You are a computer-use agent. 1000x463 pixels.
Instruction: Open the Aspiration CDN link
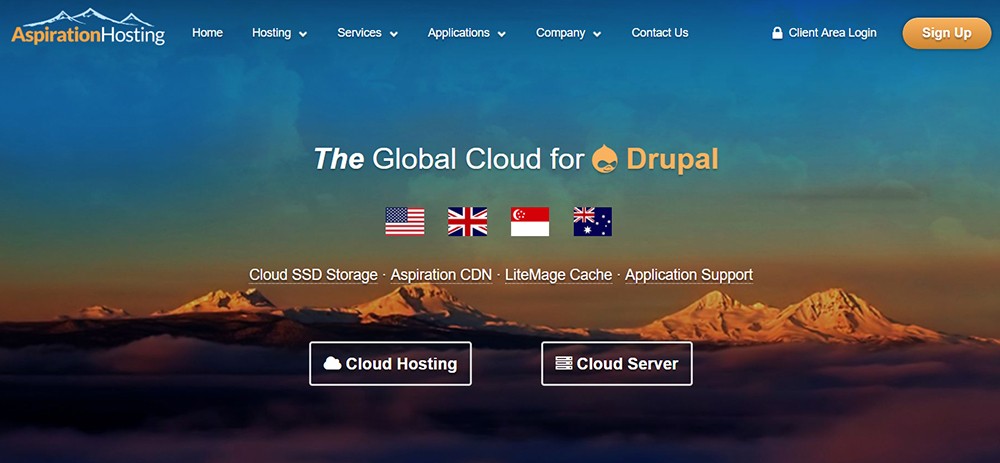pos(441,275)
